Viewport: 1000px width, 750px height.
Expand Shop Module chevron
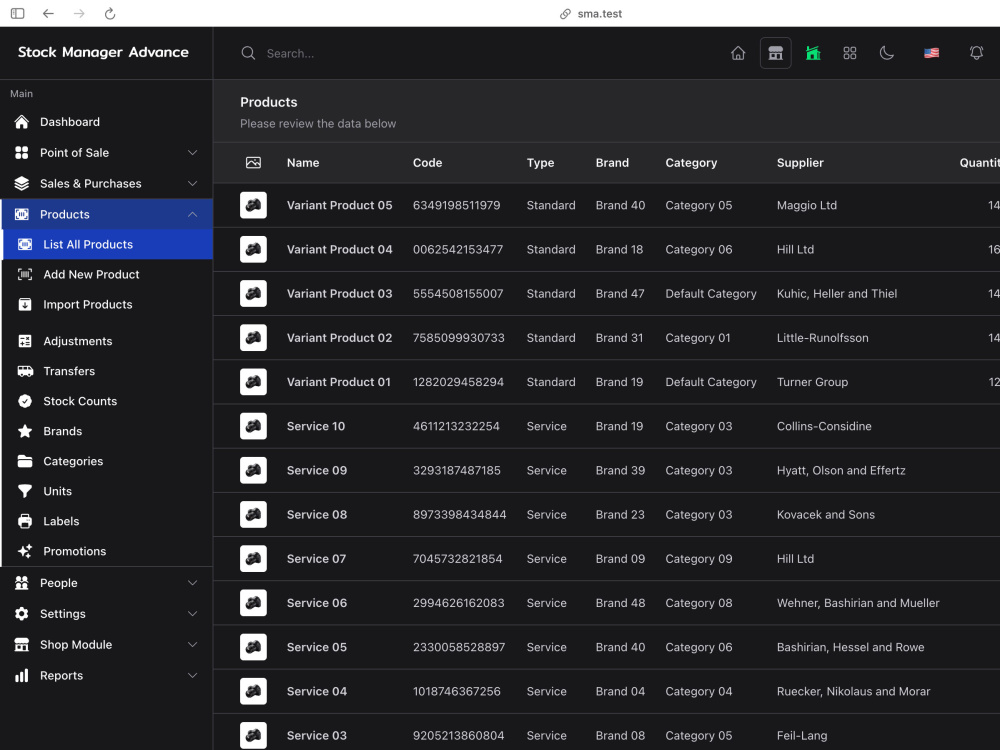click(192, 644)
